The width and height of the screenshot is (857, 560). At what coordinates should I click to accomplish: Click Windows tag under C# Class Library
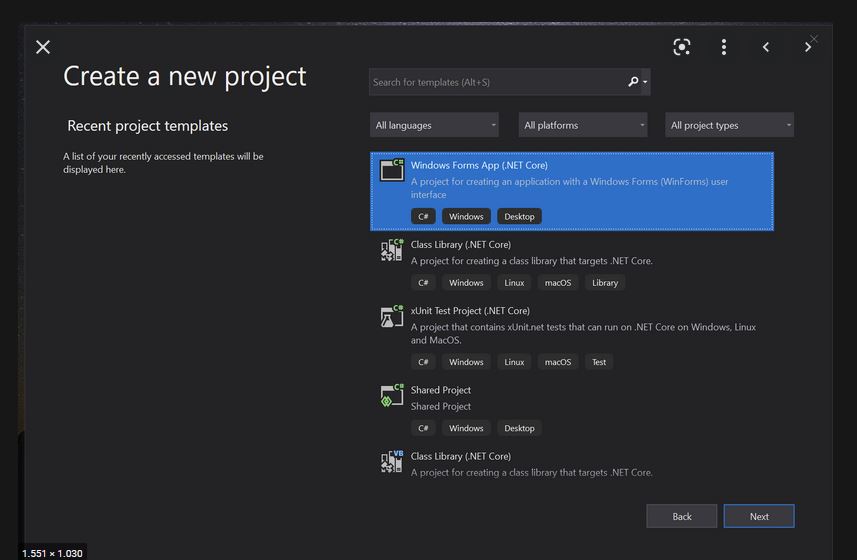[466, 282]
